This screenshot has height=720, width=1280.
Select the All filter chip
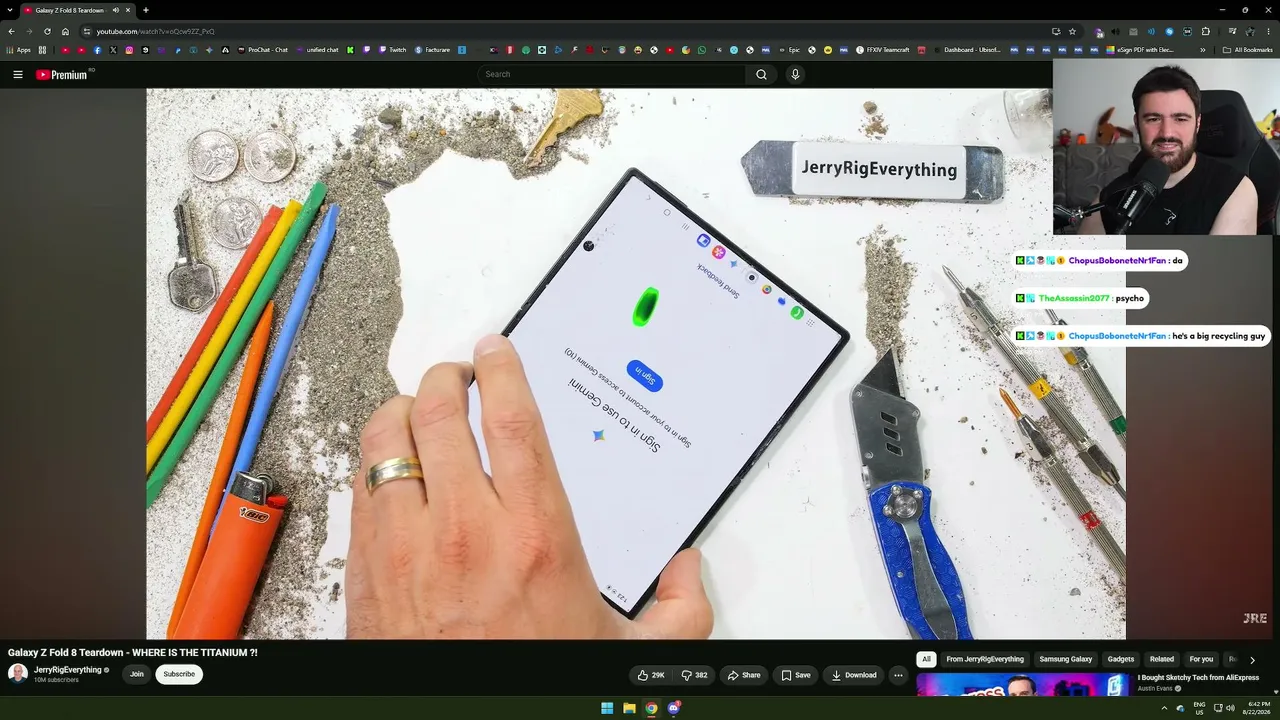pyautogui.click(x=926, y=659)
